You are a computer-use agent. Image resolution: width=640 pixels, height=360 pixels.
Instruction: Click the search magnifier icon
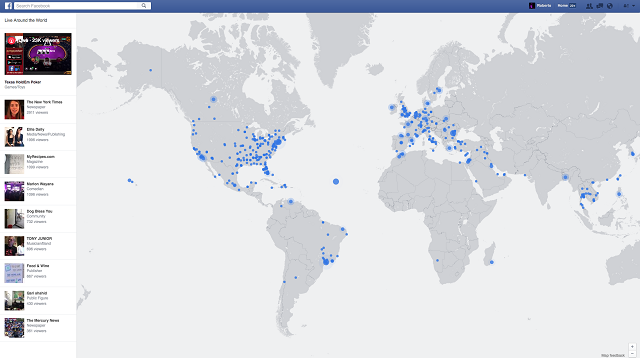144,6
